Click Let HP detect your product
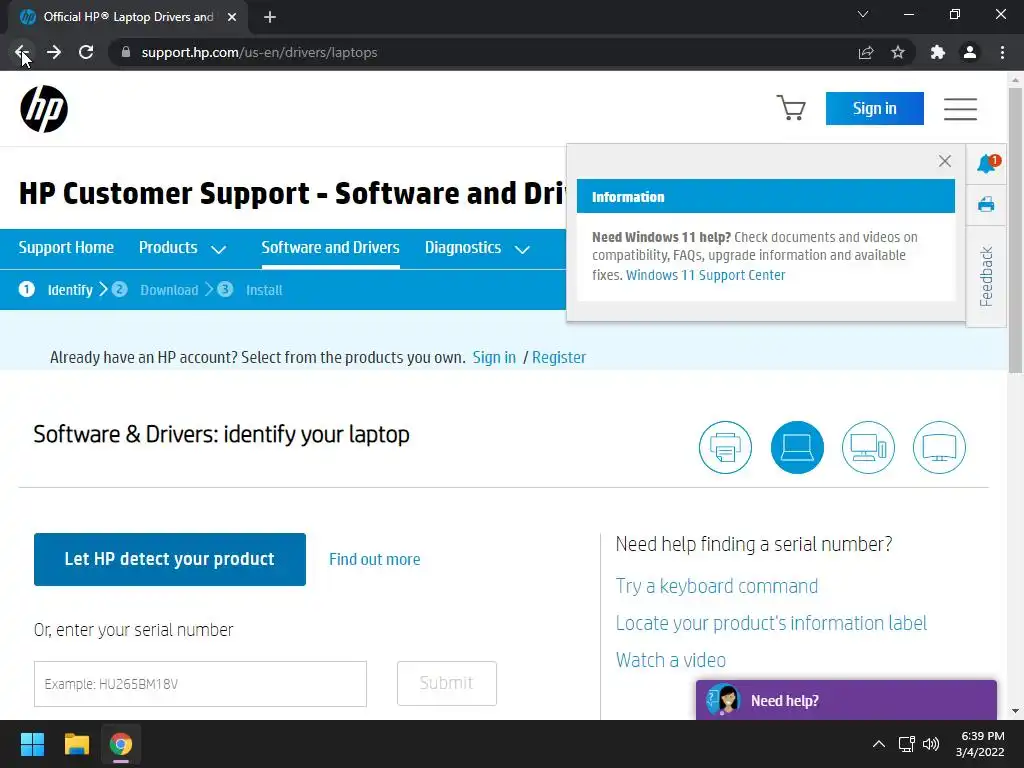Viewport: 1024px width, 768px height. point(170,559)
